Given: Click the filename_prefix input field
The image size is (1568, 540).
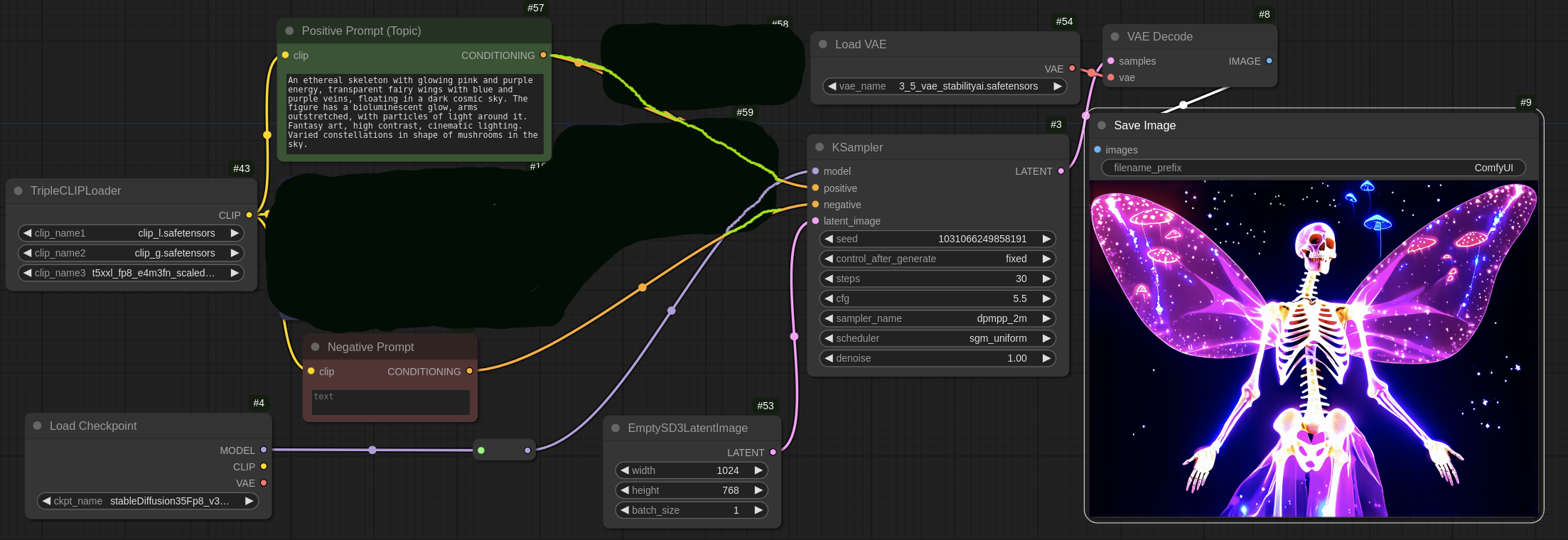Looking at the screenshot, I should point(1313,168).
